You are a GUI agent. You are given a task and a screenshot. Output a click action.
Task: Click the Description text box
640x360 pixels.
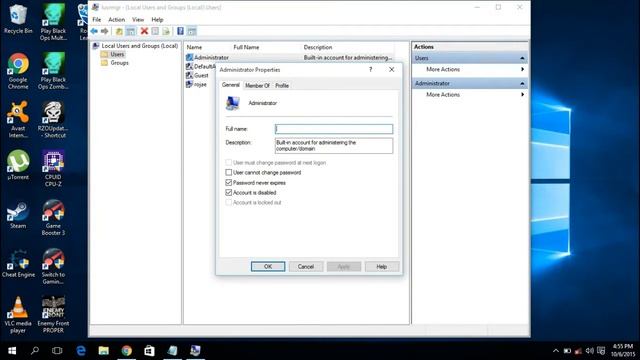click(x=334, y=146)
